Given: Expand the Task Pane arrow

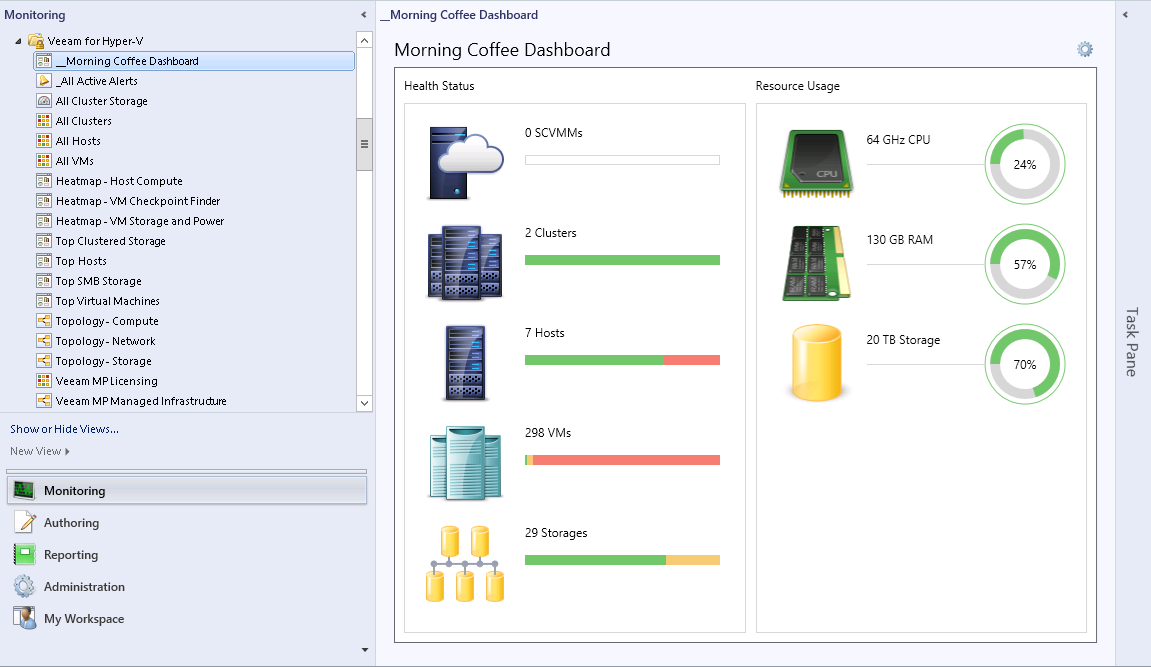Looking at the screenshot, I should pyautogui.click(x=1125, y=15).
